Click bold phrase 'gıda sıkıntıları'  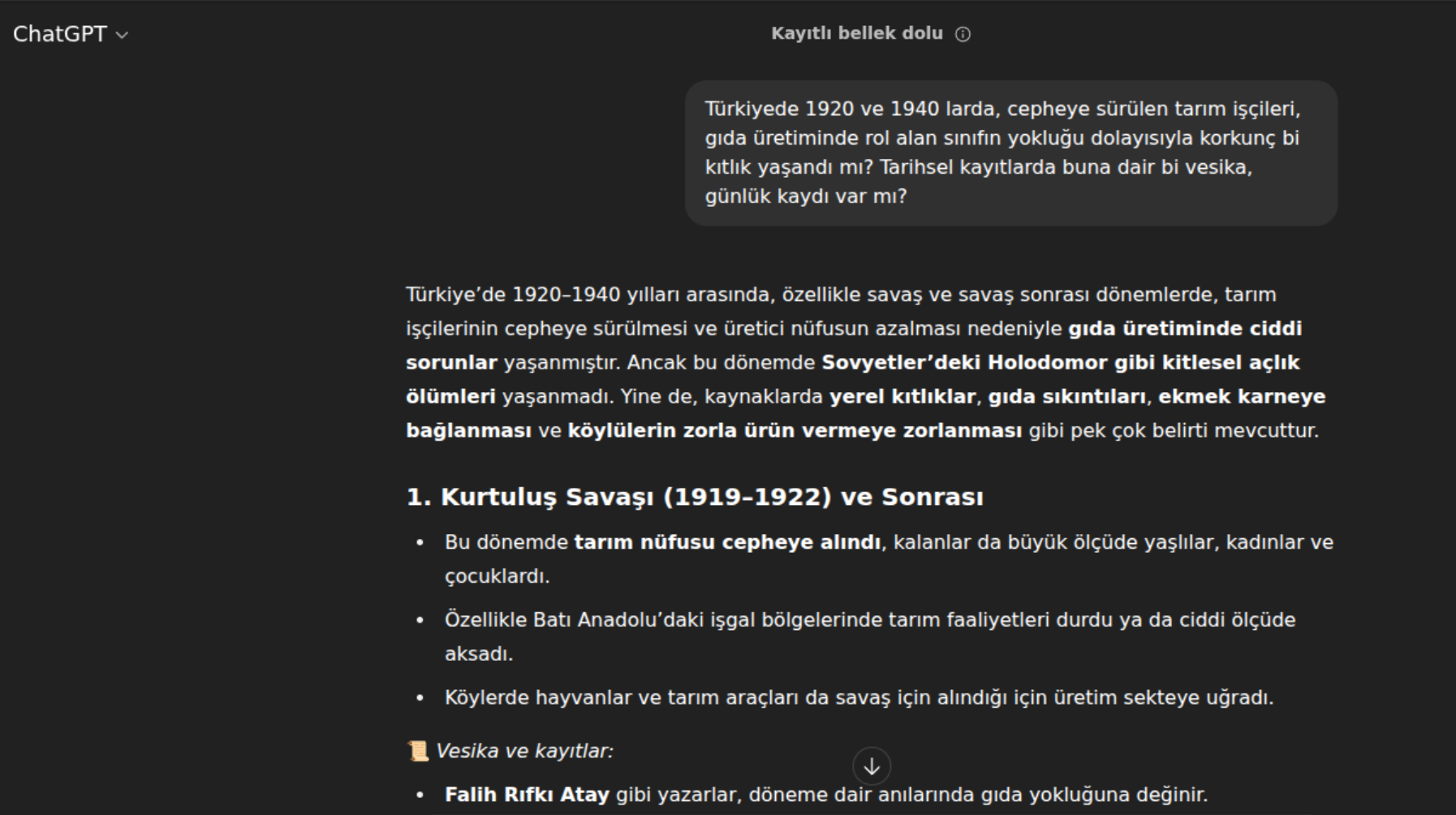pyautogui.click(x=1066, y=396)
